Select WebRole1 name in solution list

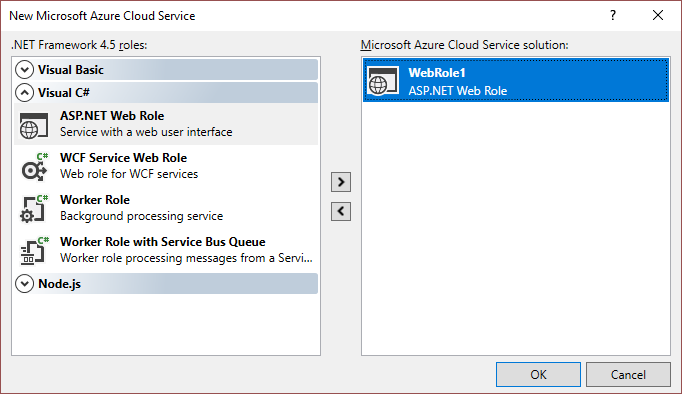point(437,73)
